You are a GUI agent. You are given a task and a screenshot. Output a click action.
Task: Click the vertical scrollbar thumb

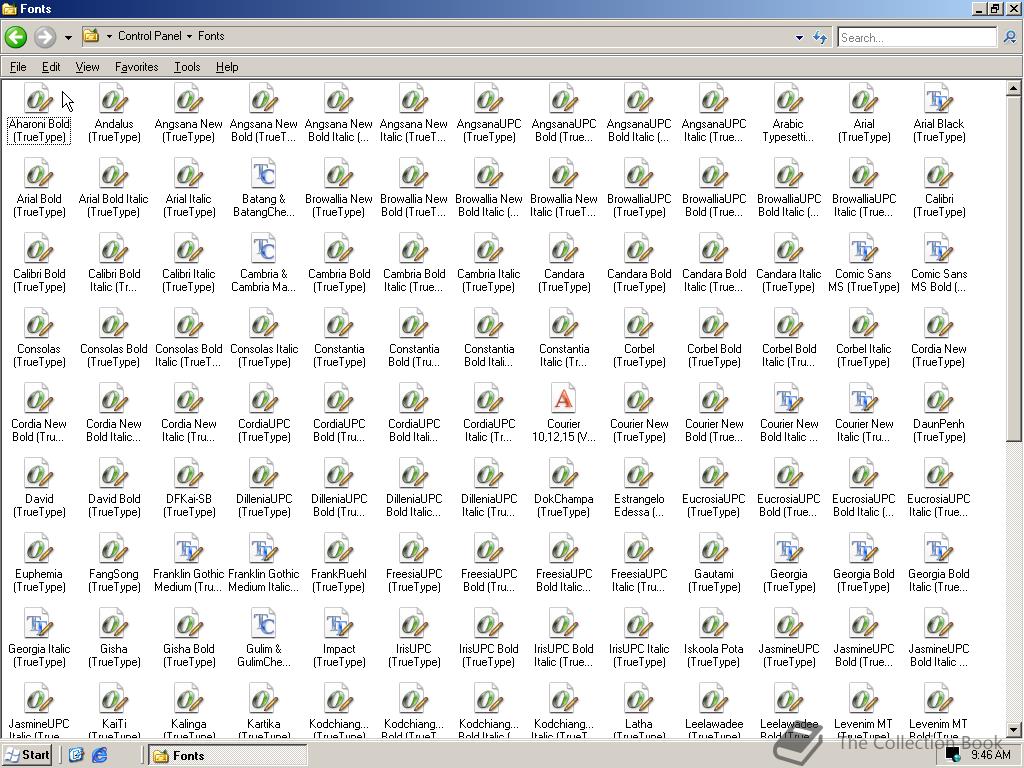pyautogui.click(x=1014, y=268)
